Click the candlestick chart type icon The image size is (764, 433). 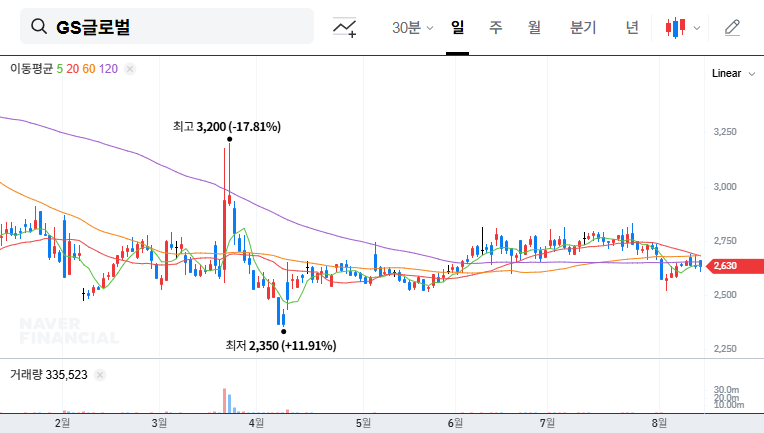[x=675, y=28]
